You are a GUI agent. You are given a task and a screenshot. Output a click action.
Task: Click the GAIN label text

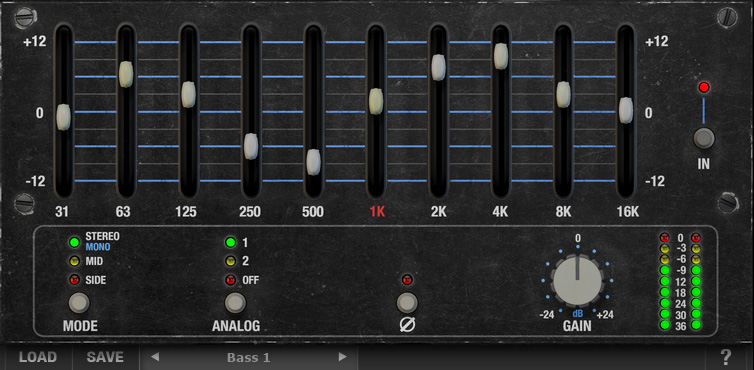[x=577, y=327]
